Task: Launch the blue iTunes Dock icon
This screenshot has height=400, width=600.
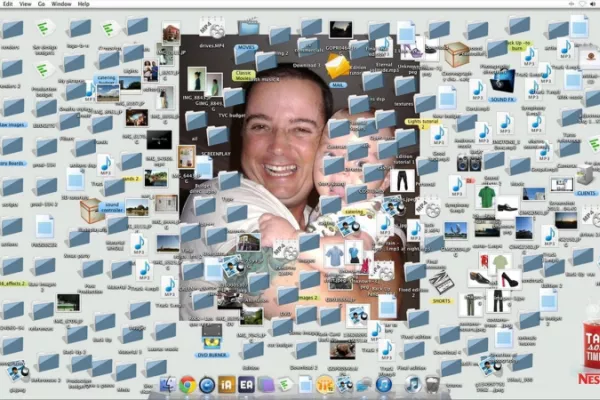Action: click(384, 385)
